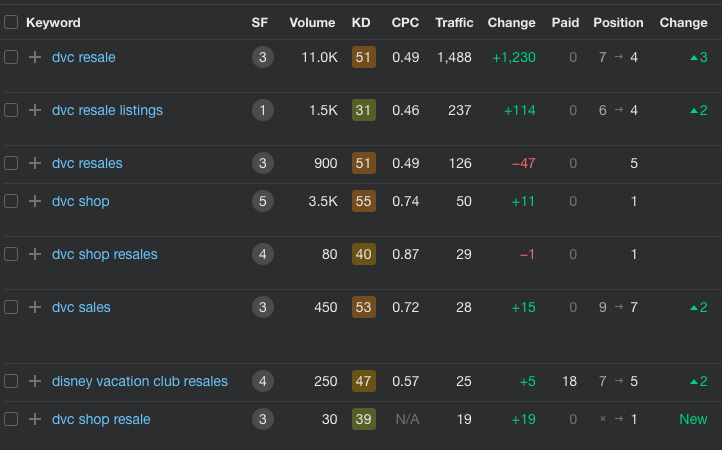Sort by the Traffic column header
The image size is (722, 450).
pos(454,22)
